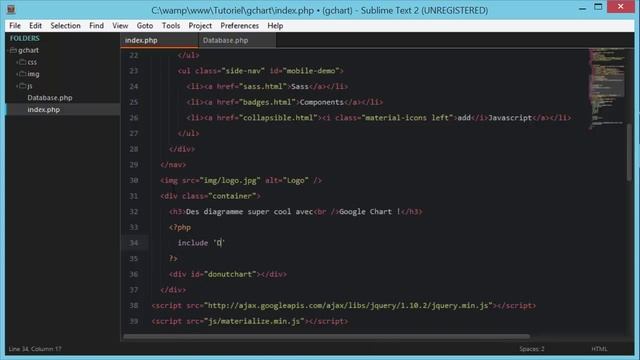
Task: Open the HTML syntax selector
Action: (x=599, y=349)
